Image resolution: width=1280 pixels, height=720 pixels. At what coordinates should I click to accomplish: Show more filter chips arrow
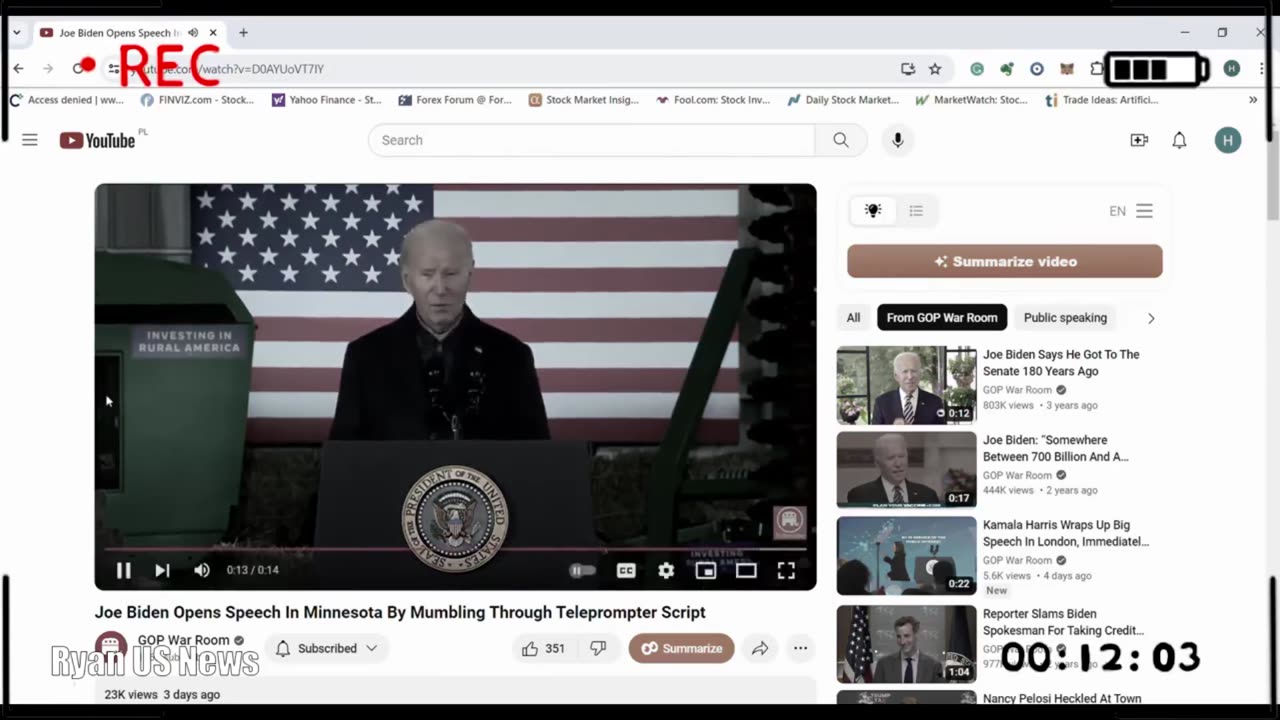(x=1151, y=318)
